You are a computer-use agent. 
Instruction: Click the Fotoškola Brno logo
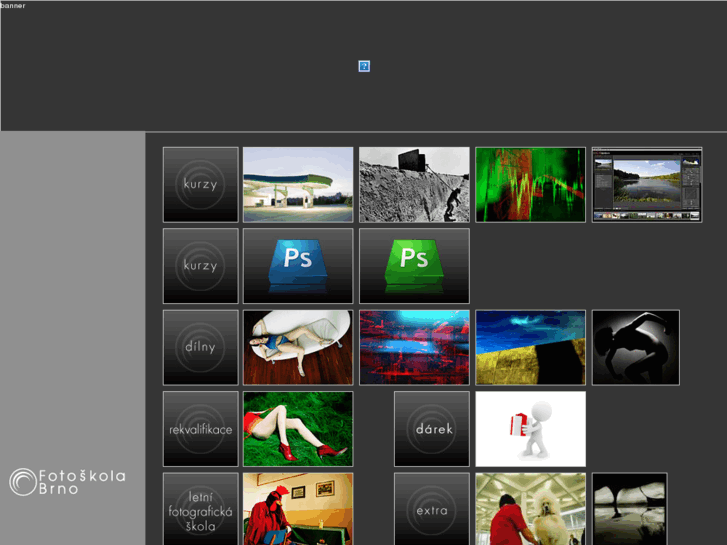(x=67, y=482)
